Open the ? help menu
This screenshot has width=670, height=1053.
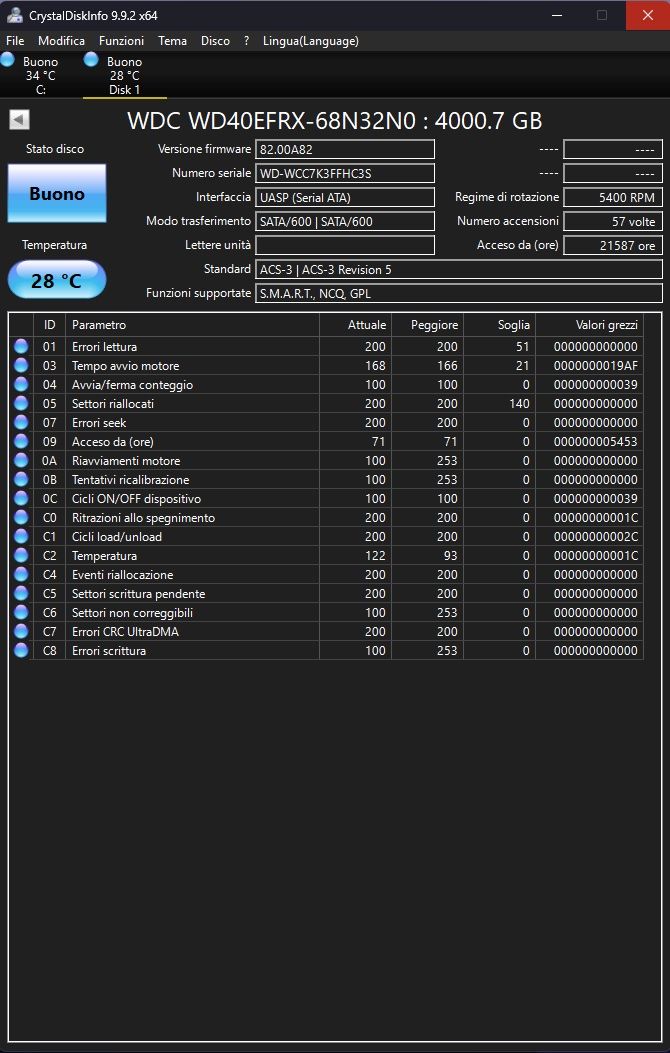(x=246, y=41)
